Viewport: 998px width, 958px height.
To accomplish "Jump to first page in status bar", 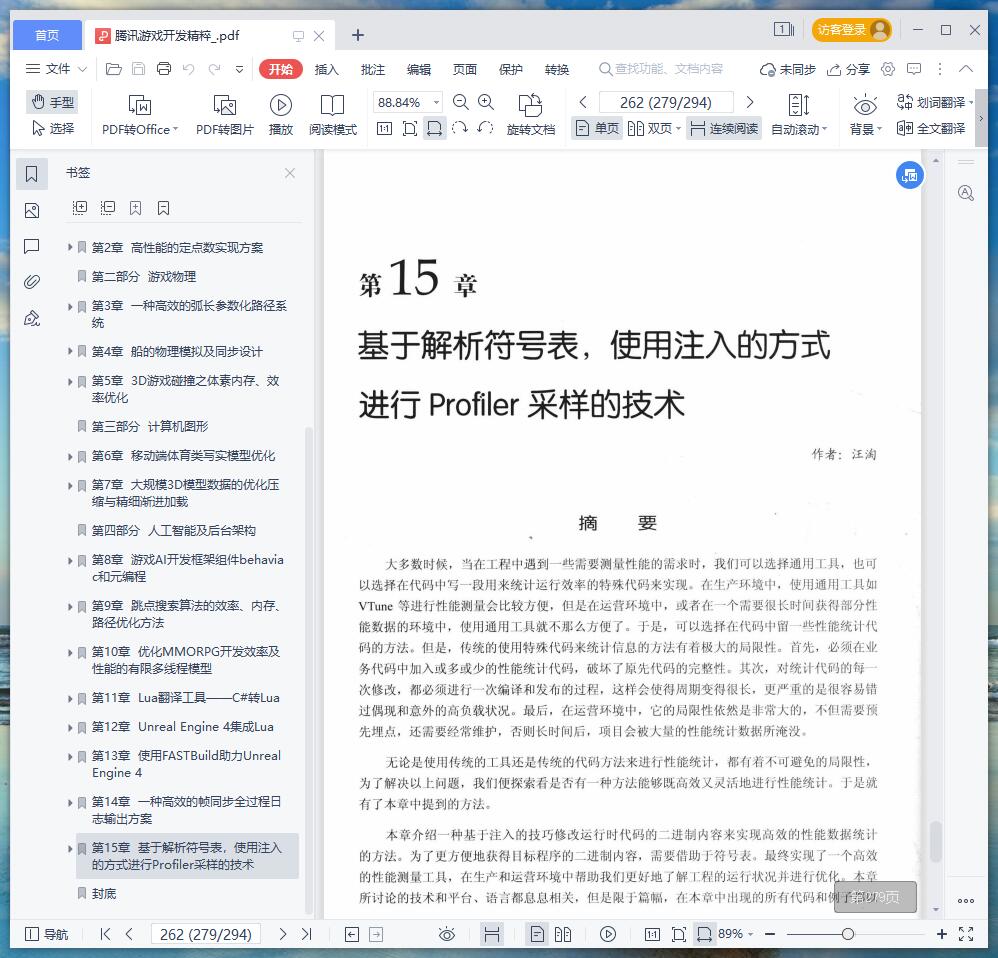I will click(105, 934).
